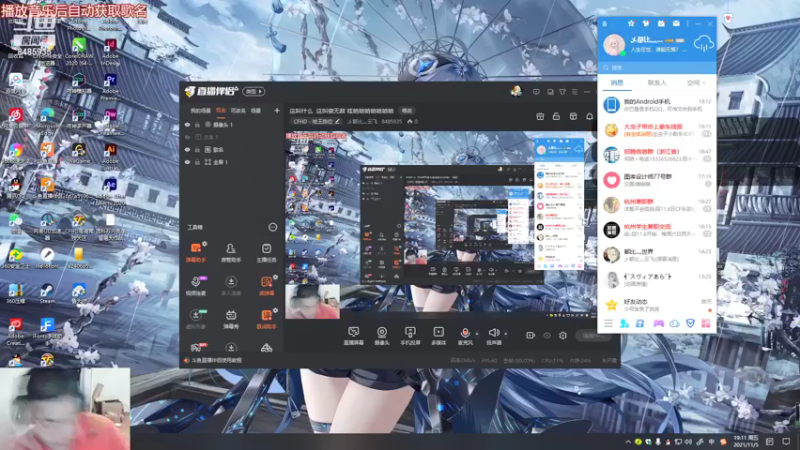Click the QQ search field
The height and width of the screenshot is (450, 800).
657,67
